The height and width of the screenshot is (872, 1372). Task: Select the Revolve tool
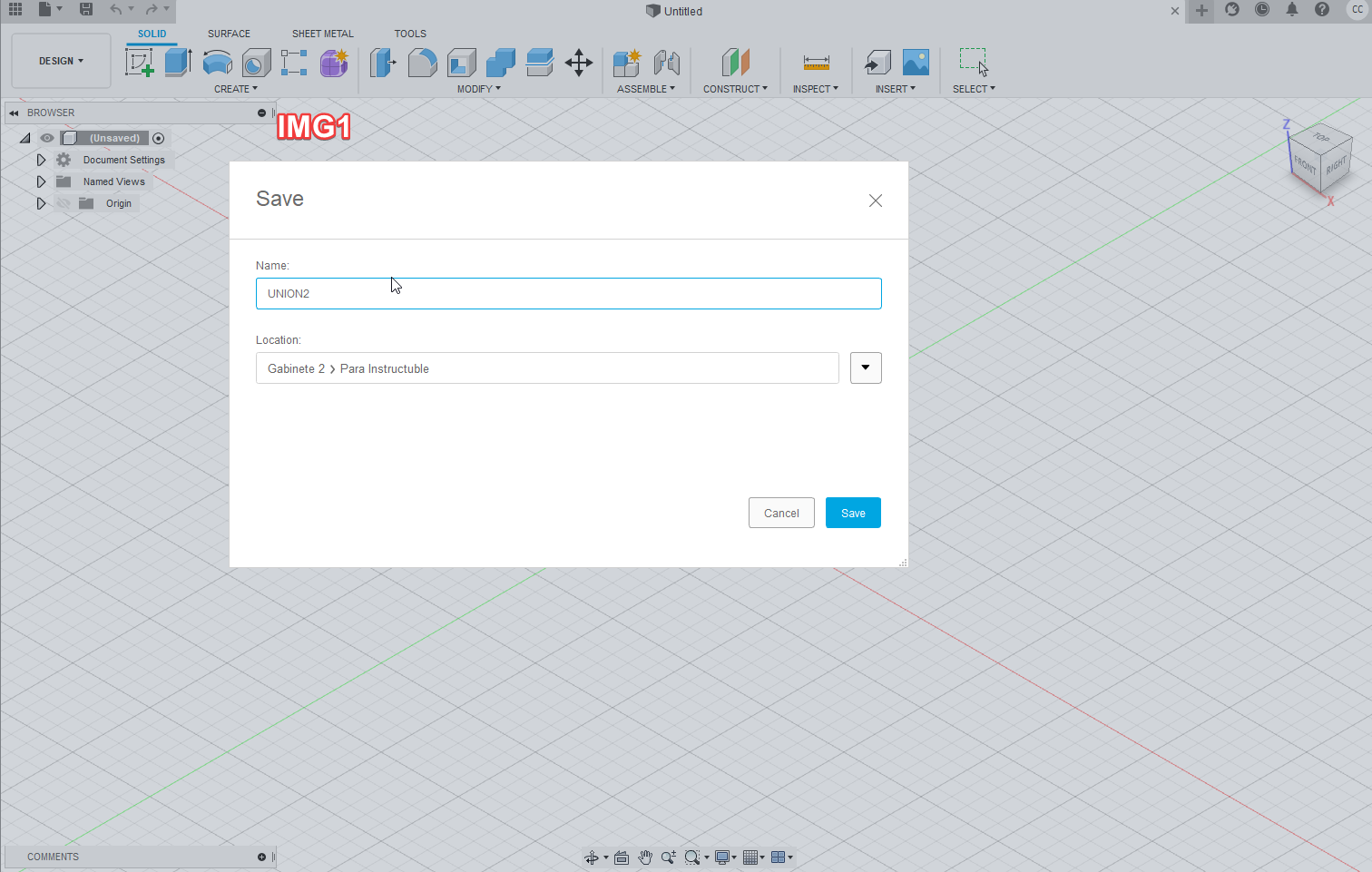tap(217, 63)
